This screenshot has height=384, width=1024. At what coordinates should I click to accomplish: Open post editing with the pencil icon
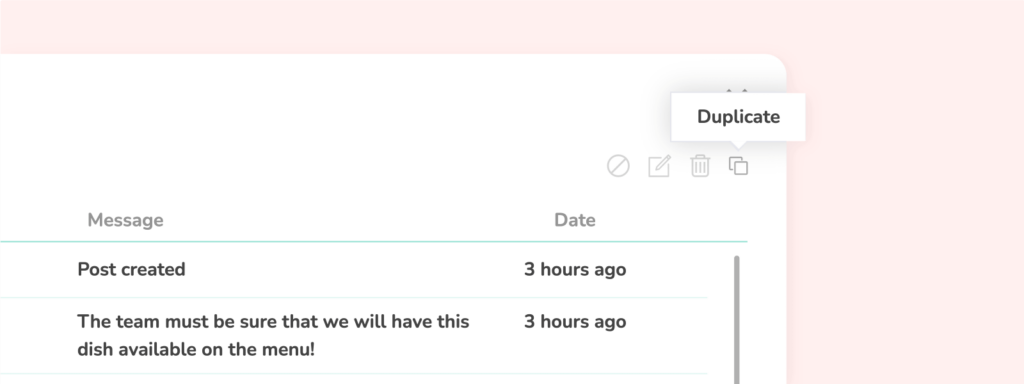pyautogui.click(x=659, y=166)
